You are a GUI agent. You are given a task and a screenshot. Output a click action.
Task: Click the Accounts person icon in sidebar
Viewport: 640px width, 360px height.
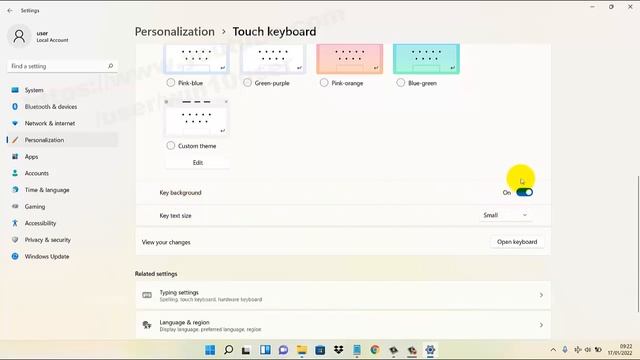coord(15,173)
